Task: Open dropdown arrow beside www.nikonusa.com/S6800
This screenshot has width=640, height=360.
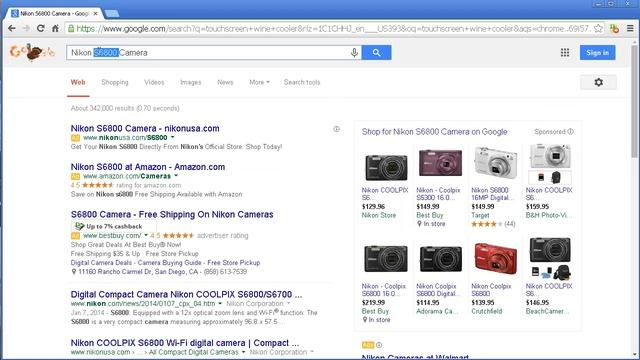Action: pyautogui.click(x=173, y=138)
